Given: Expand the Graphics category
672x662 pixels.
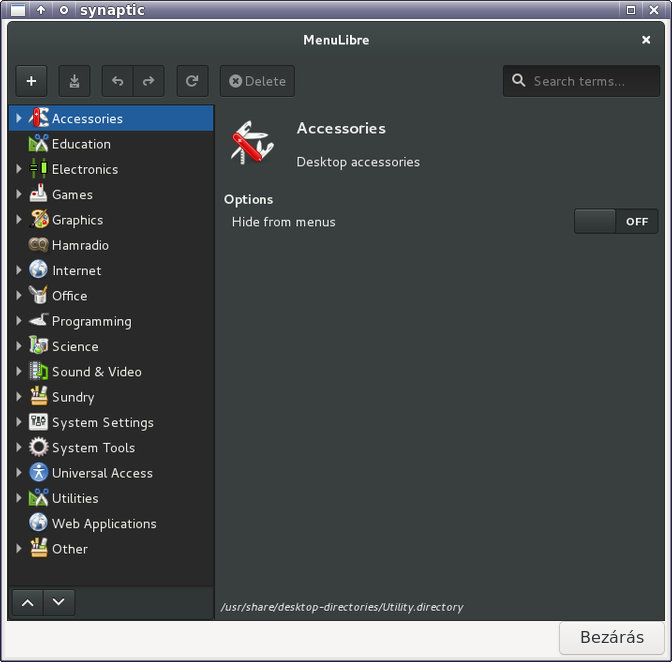Looking at the screenshot, I should [18, 219].
